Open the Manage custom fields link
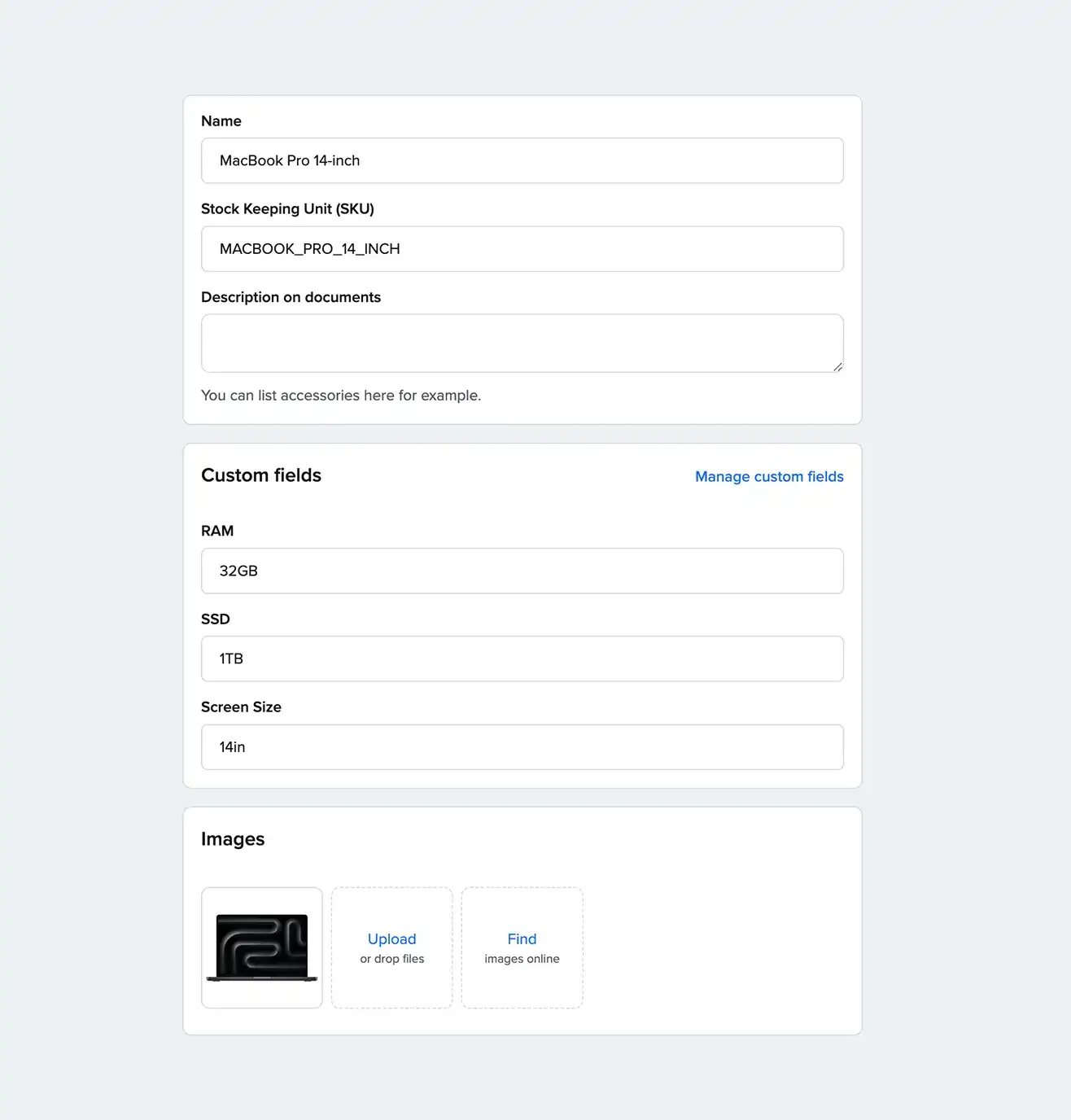Viewport: 1071px width, 1120px height. 768,477
